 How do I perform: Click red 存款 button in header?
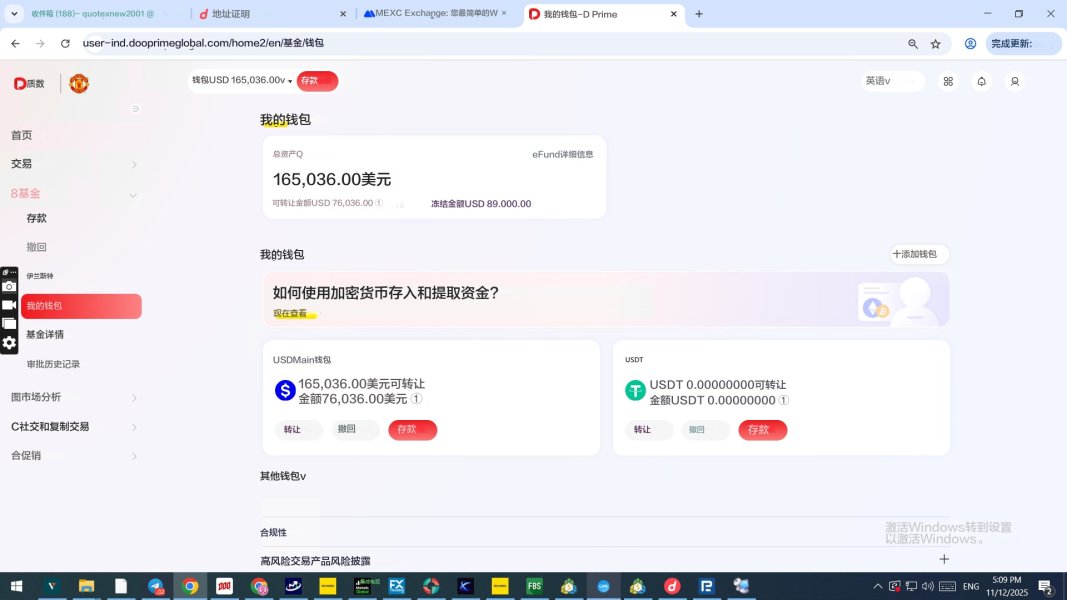click(317, 81)
